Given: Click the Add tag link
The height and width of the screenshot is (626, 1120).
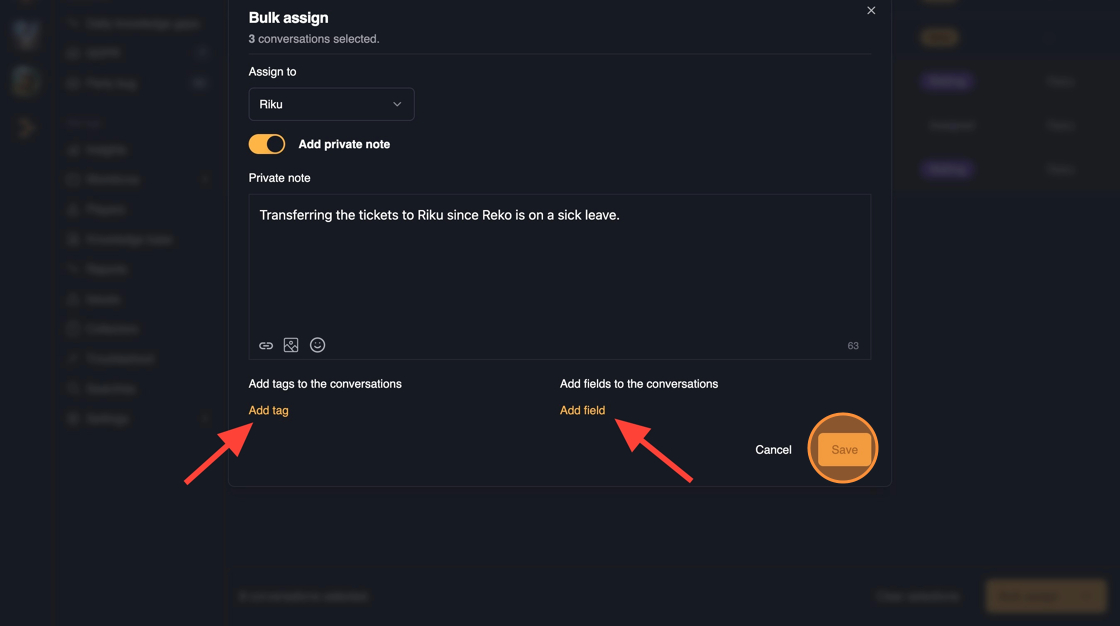Looking at the screenshot, I should click(x=268, y=410).
